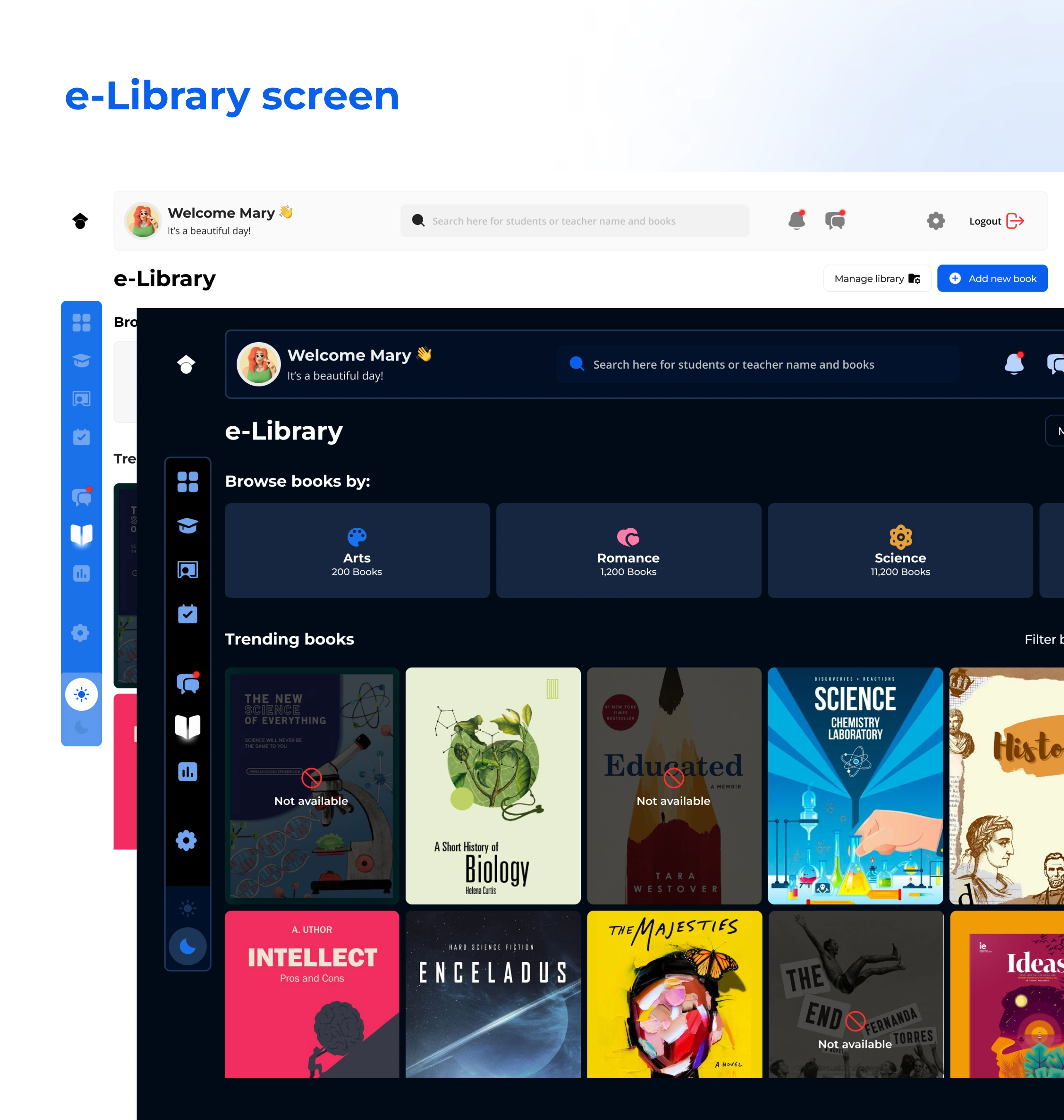Open calendar check icon in blue sidebar
This screenshot has height=1120, width=1064.
tap(82, 436)
